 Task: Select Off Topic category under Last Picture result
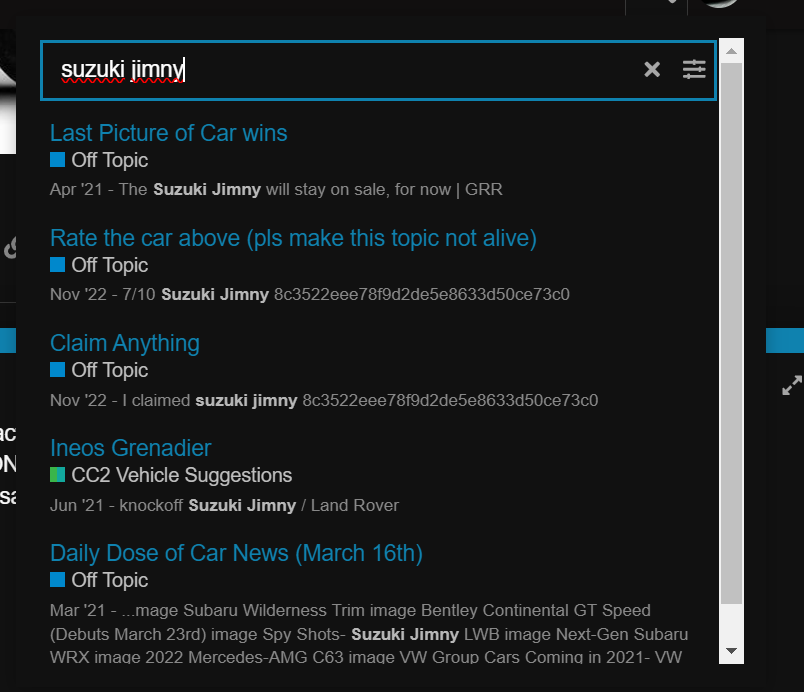(x=109, y=160)
